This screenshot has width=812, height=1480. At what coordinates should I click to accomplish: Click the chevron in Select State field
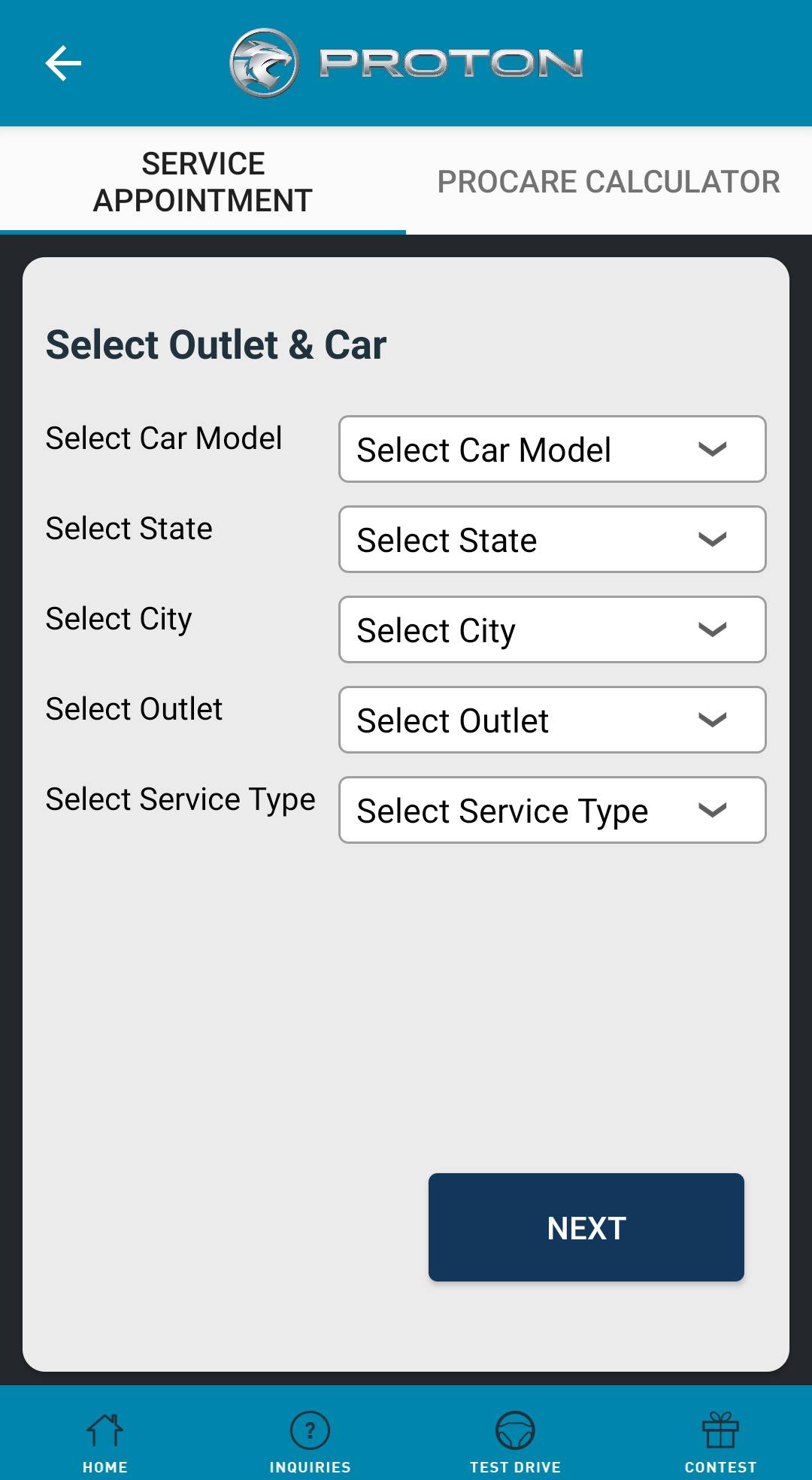click(x=712, y=539)
